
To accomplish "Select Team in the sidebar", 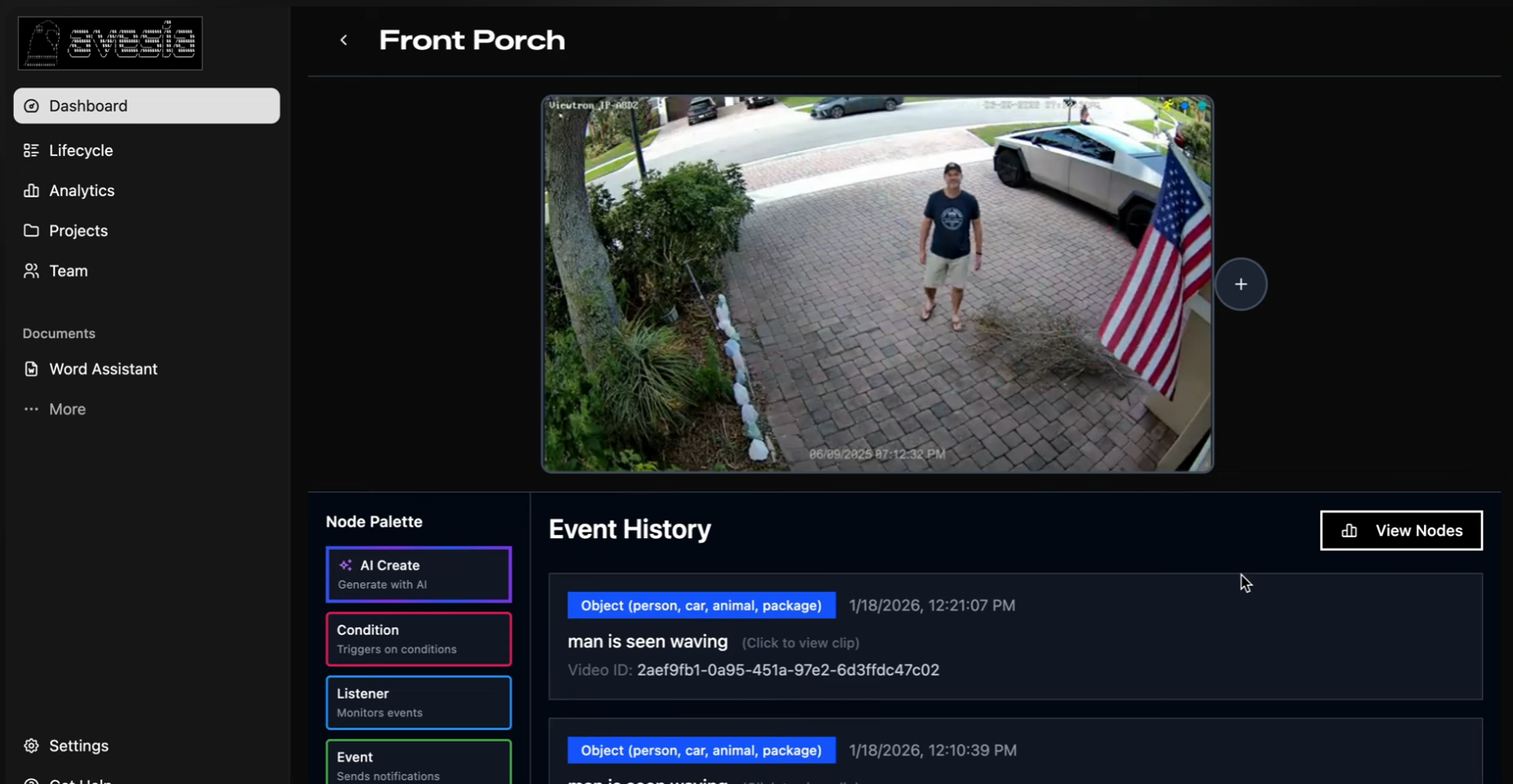I will tap(68, 270).
